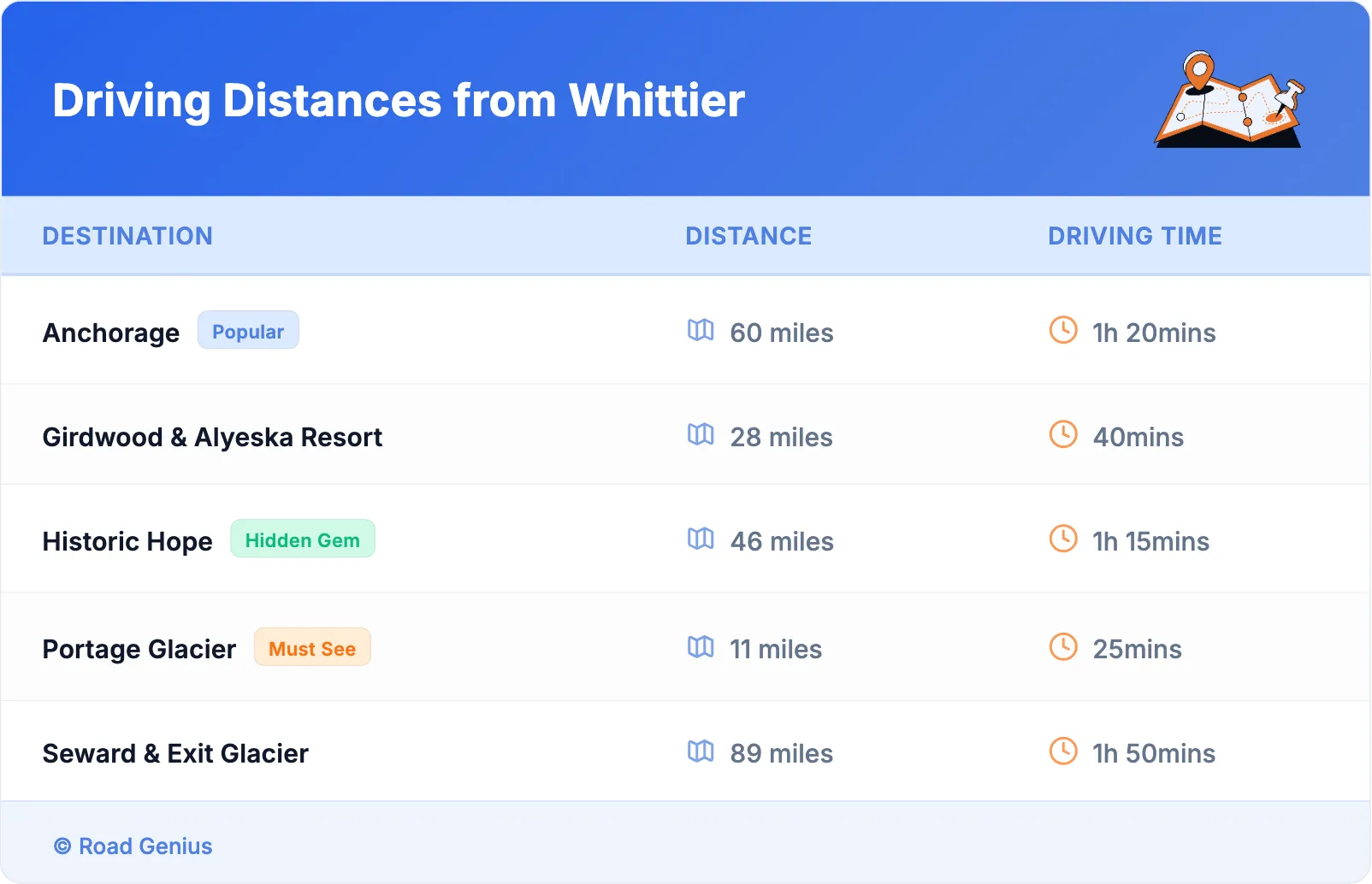This screenshot has width=1372, height=884.
Task: Click the 40mins driving time
Action: [1138, 437]
